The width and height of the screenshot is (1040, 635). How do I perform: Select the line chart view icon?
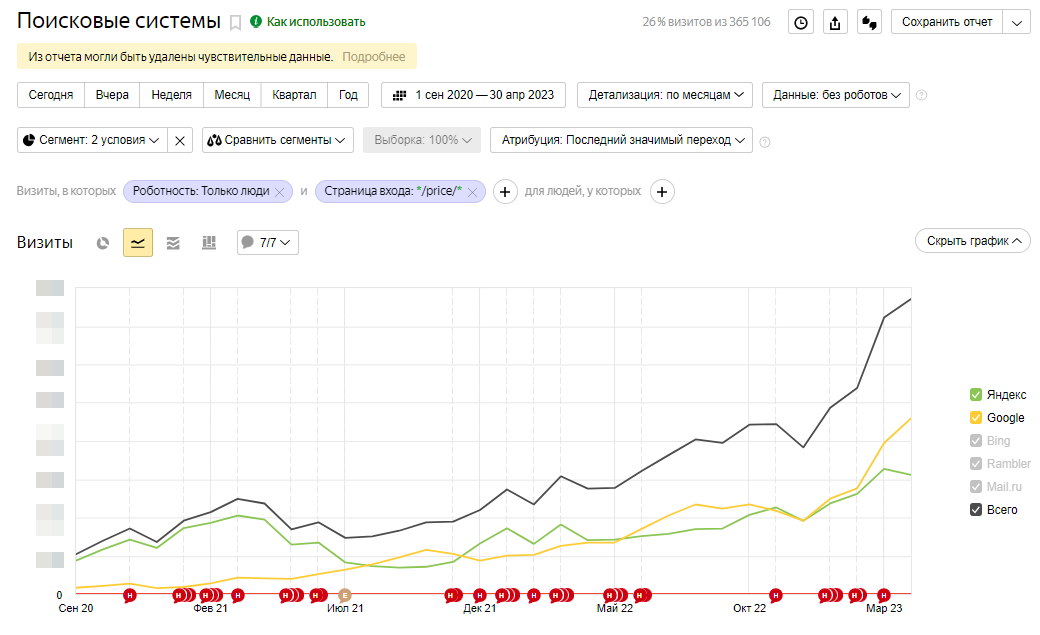coord(138,242)
